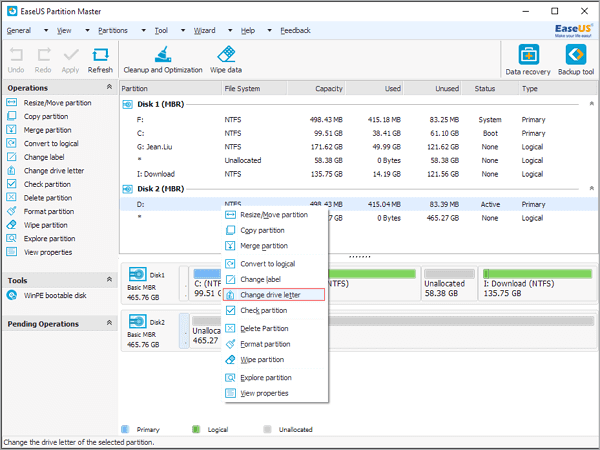This screenshot has height=450, width=600.
Task: Choose Delete Partition in context menu
Action: click(x=274, y=329)
